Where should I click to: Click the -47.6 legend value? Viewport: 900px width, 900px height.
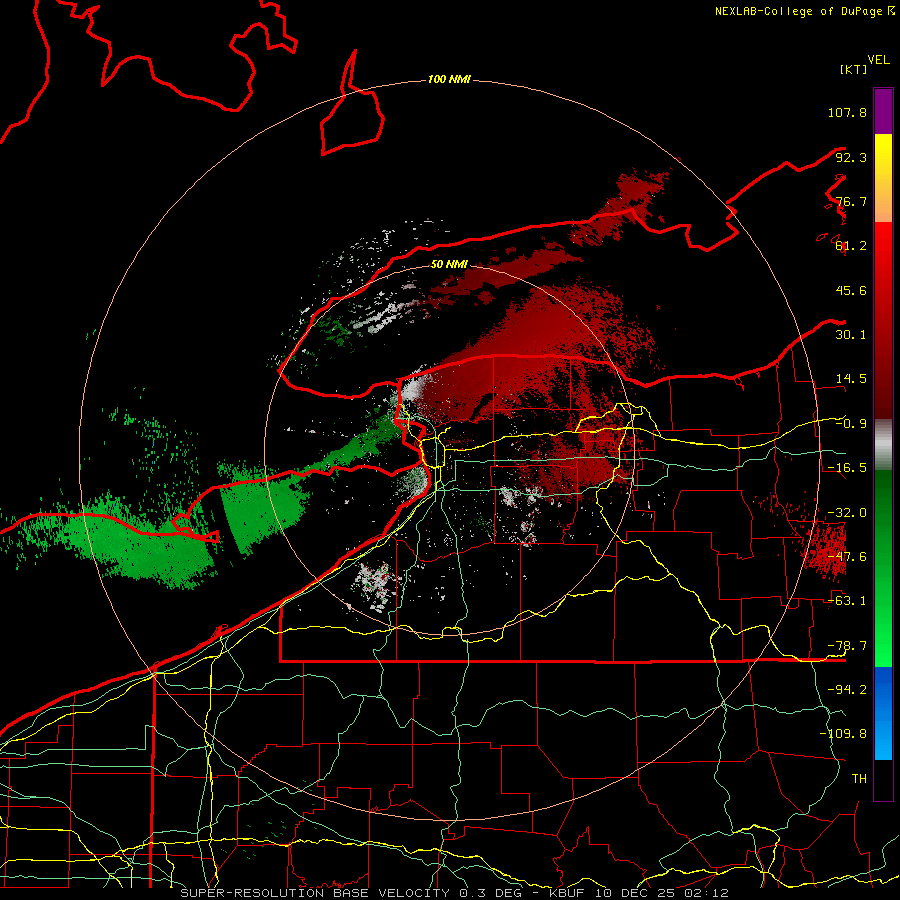tap(847, 557)
